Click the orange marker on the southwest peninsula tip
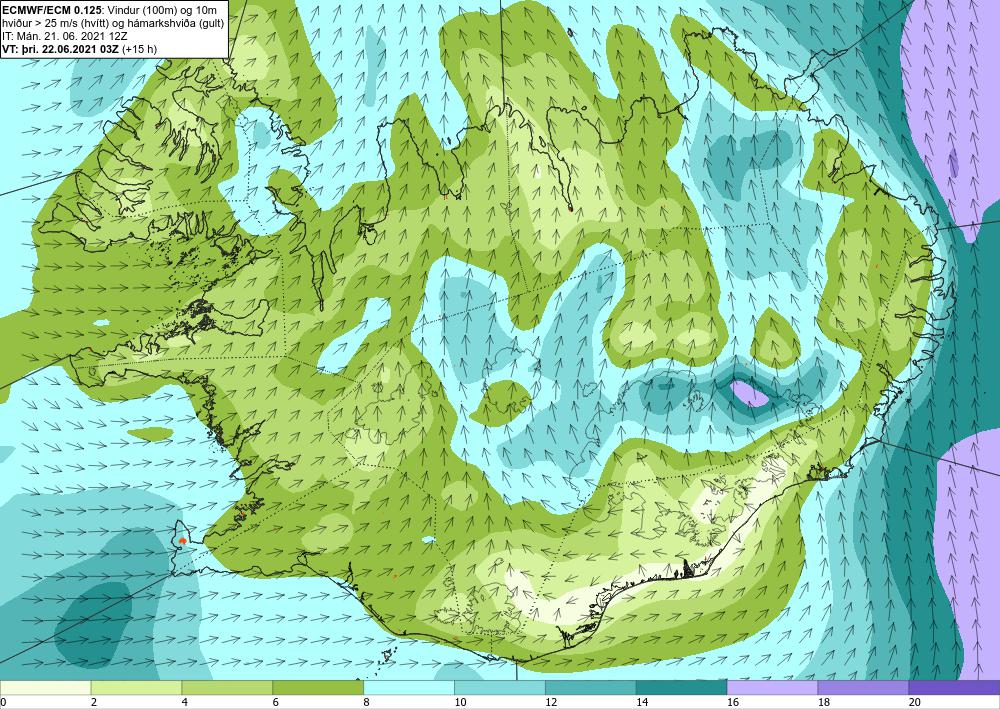This screenshot has height=709, width=1000. point(183,541)
